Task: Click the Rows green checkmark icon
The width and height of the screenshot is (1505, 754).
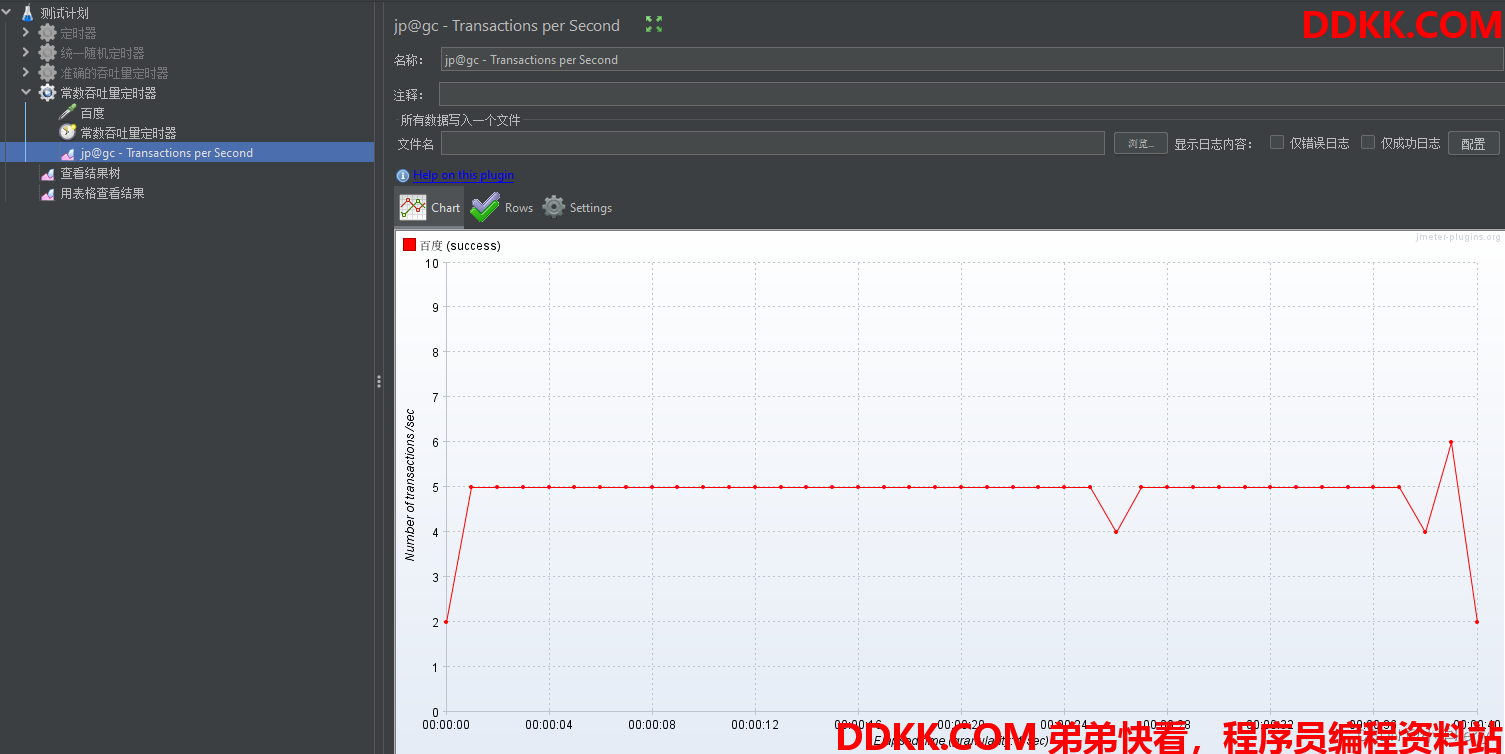Action: [485, 208]
